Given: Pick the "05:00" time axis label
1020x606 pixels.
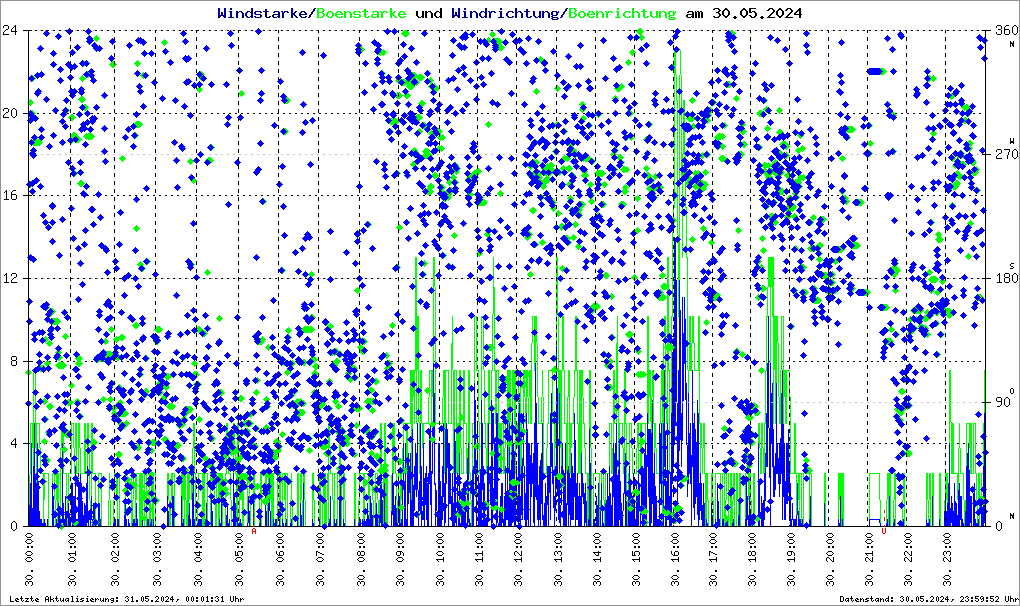Looking at the screenshot, I should [x=239, y=559].
